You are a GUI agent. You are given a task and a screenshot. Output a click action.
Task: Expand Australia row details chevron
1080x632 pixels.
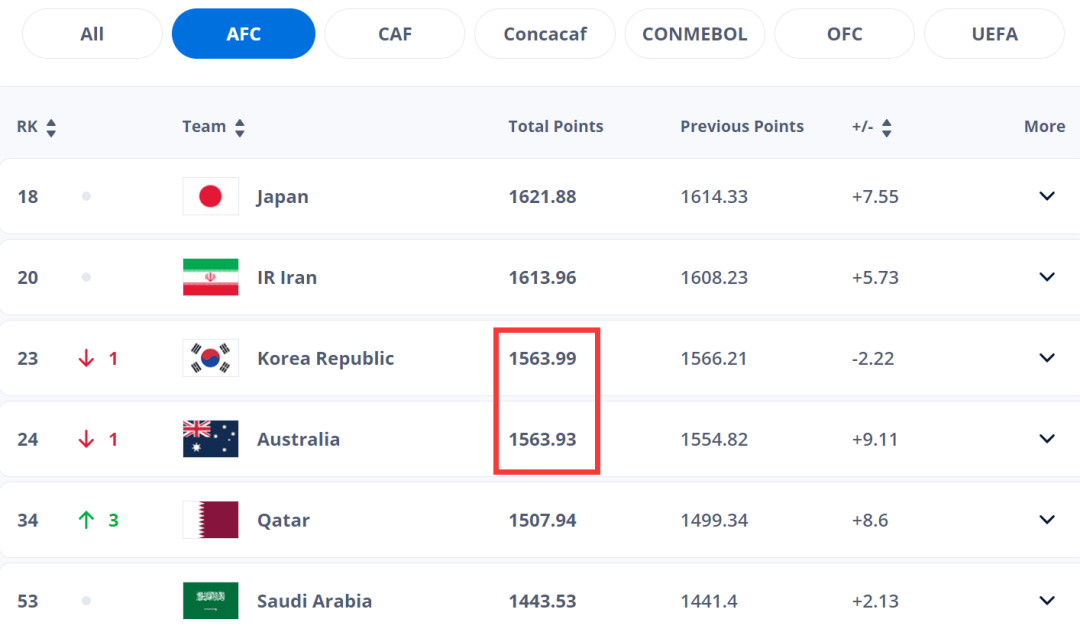click(x=1047, y=439)
